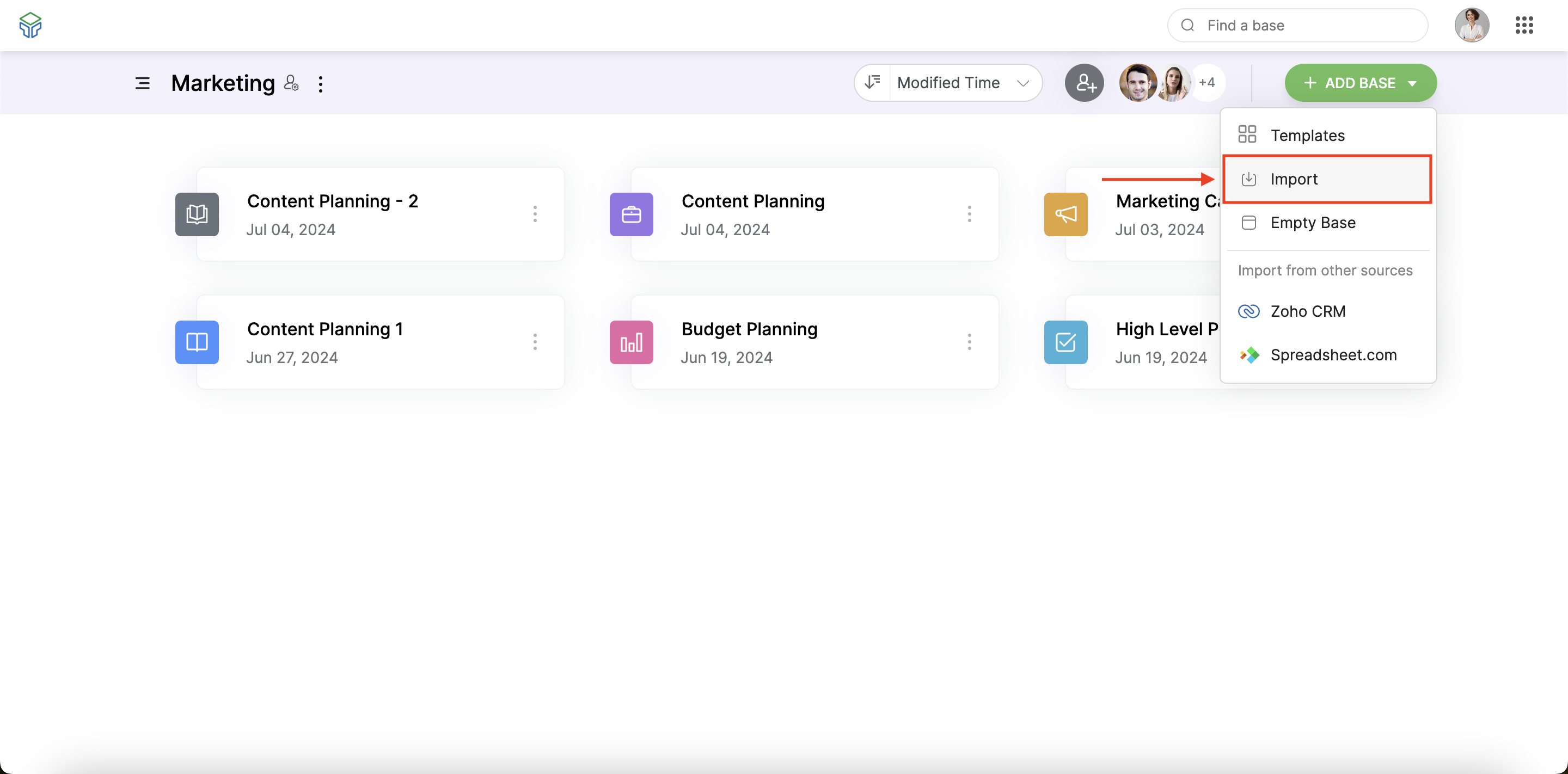1568x774 pixels.
Task: Import from Zoho CRM
Action: point(1307,311)
